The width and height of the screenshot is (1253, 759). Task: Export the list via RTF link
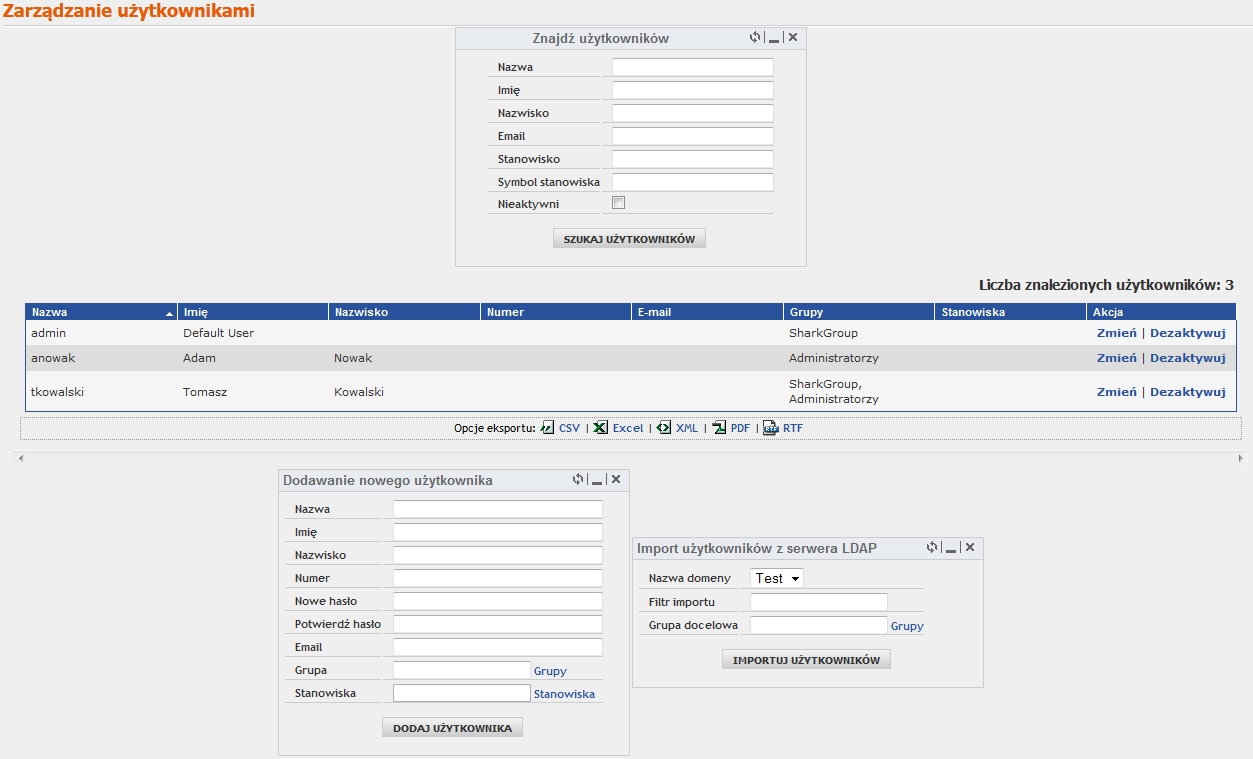pyautogui.click(x=793, y=428)
